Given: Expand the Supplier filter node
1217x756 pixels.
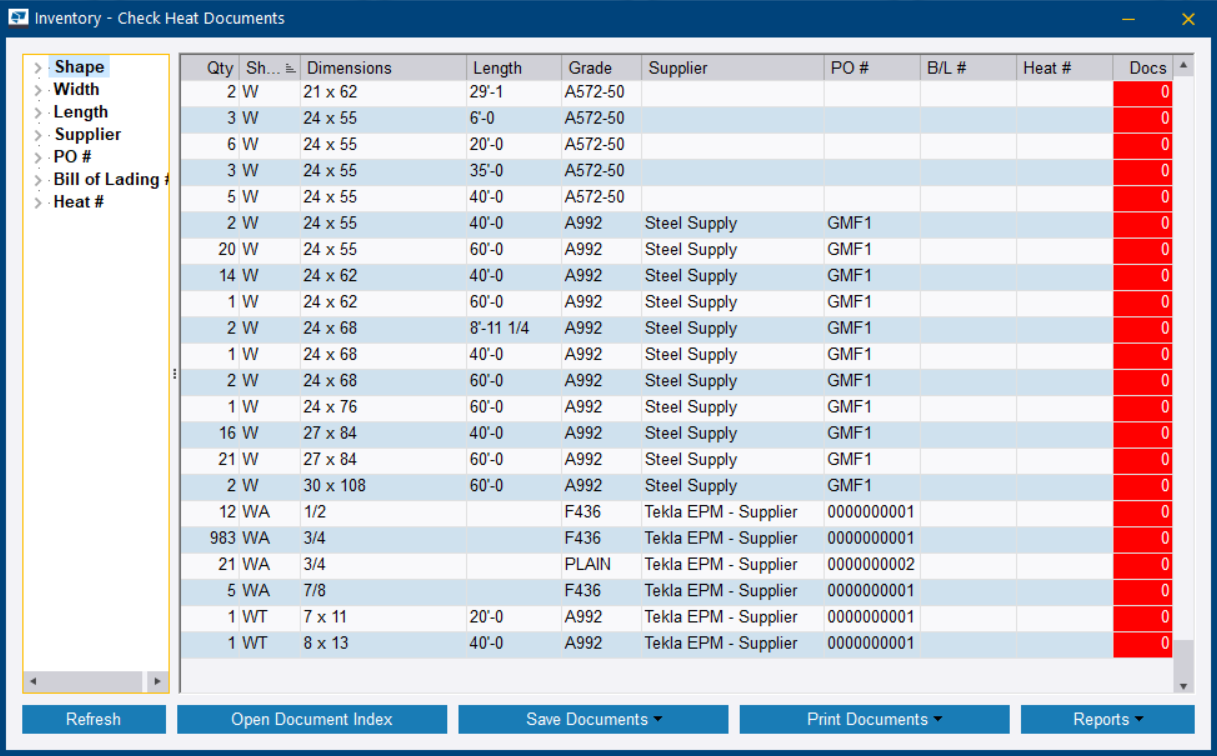Looking at the screenshot, I should (x=37, y=134).
